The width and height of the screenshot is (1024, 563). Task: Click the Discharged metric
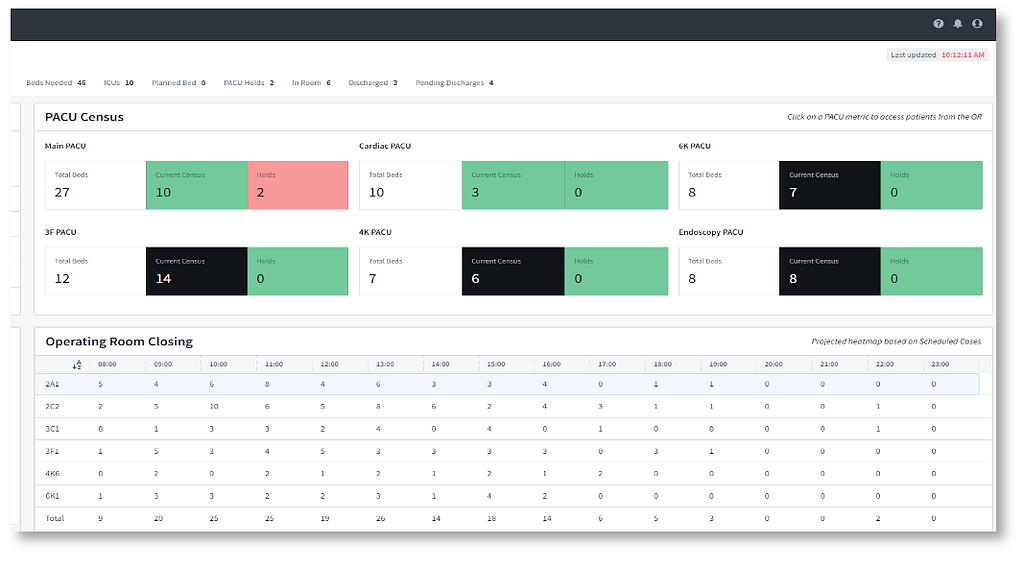pyautogui.click(x=373, y=83)
